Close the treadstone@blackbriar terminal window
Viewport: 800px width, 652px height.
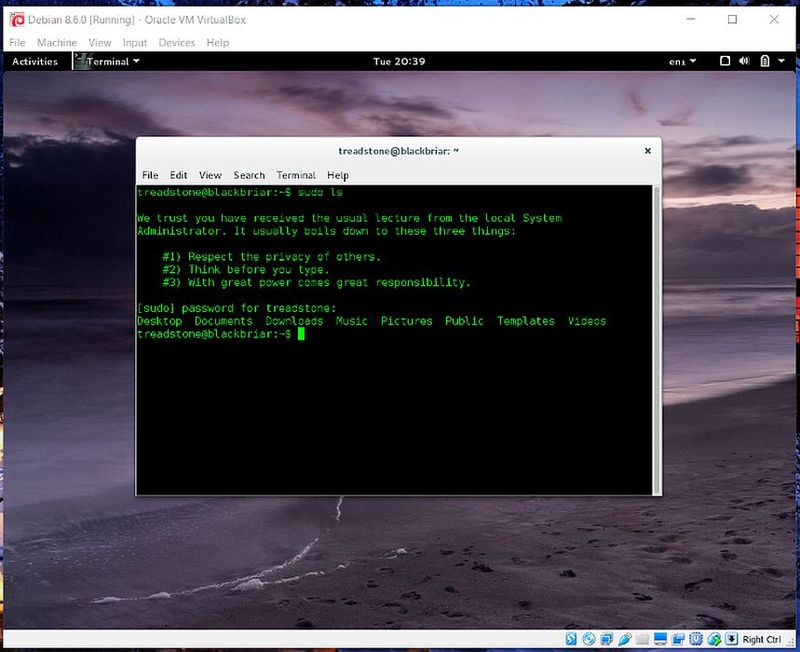647,151
